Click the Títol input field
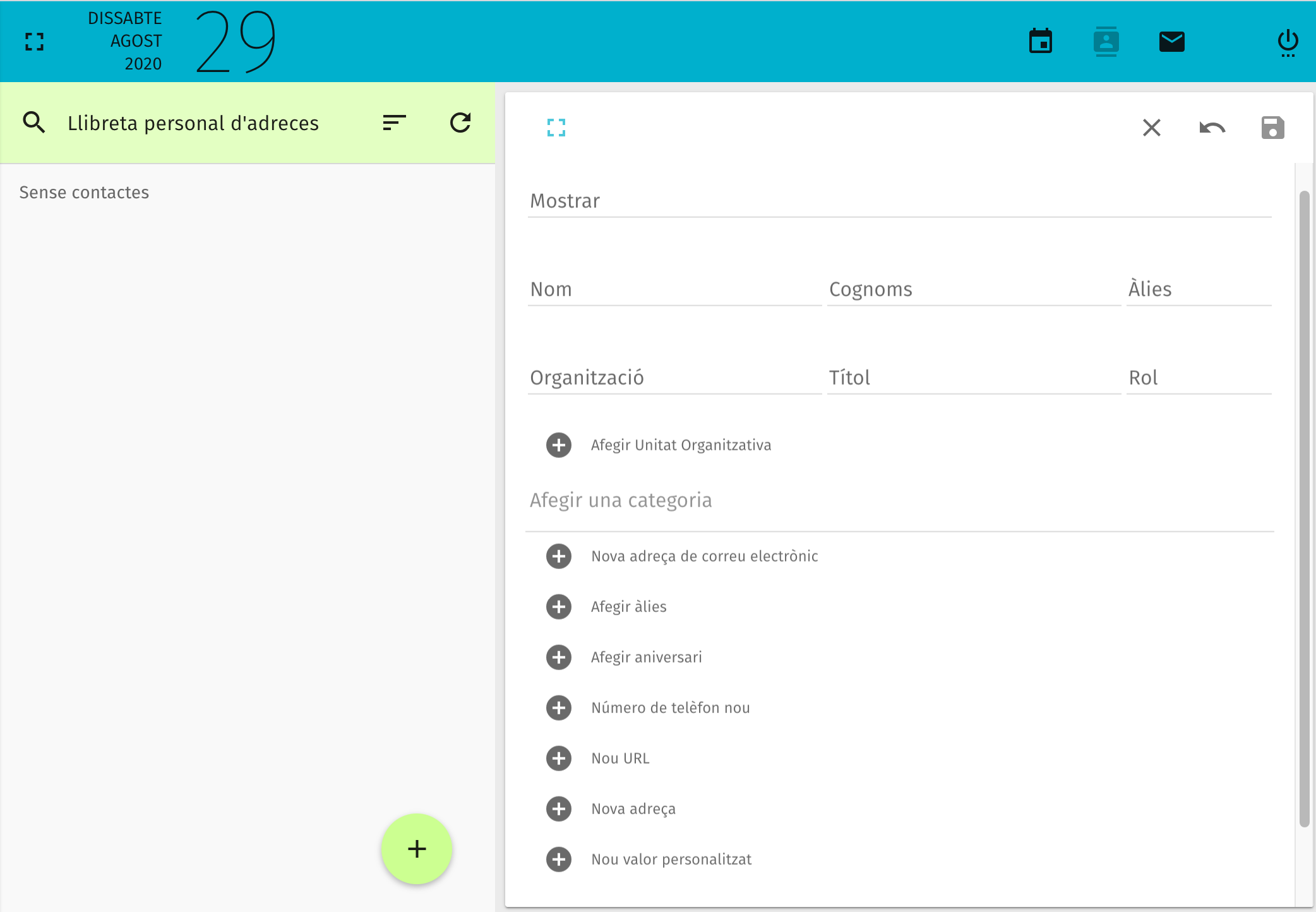This screenshot has height=912, width=1316. coord(974,378)
